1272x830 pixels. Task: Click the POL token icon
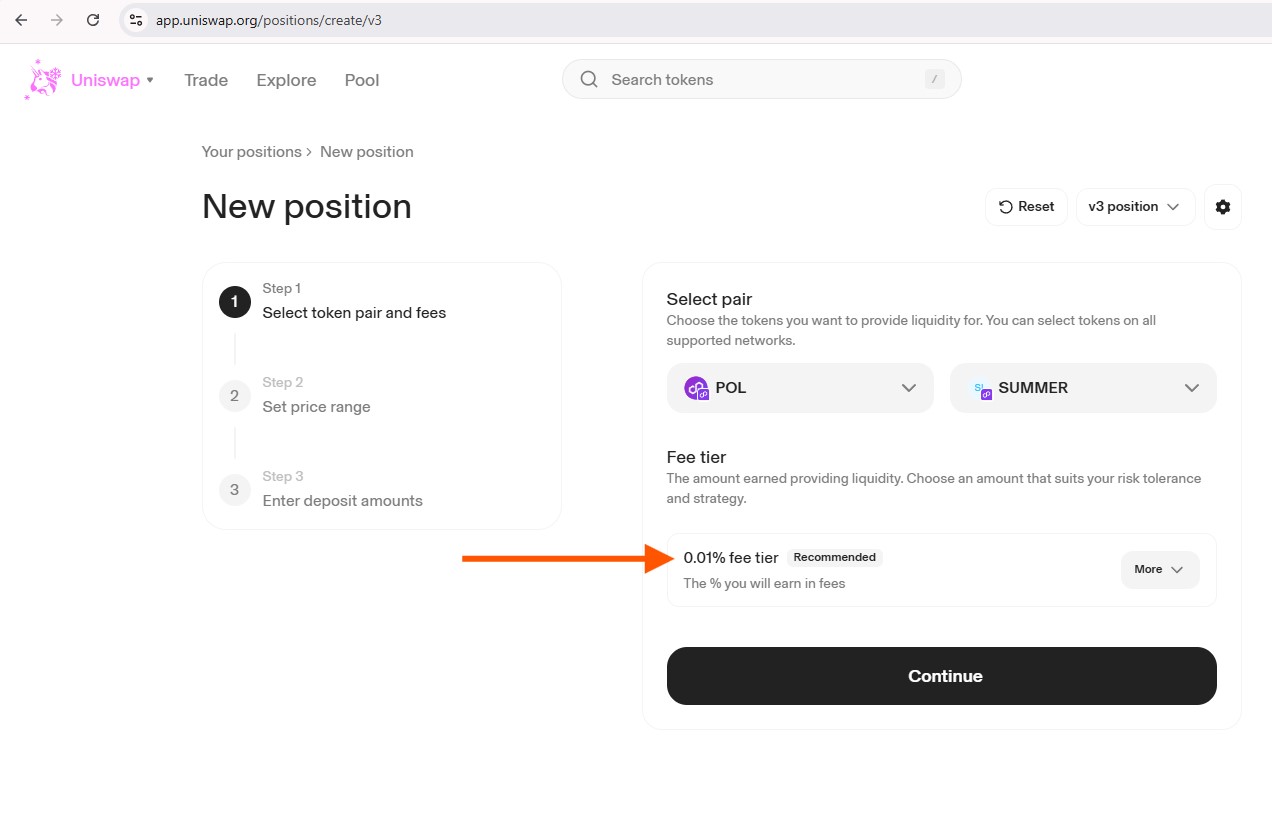[x=696, y=388]
